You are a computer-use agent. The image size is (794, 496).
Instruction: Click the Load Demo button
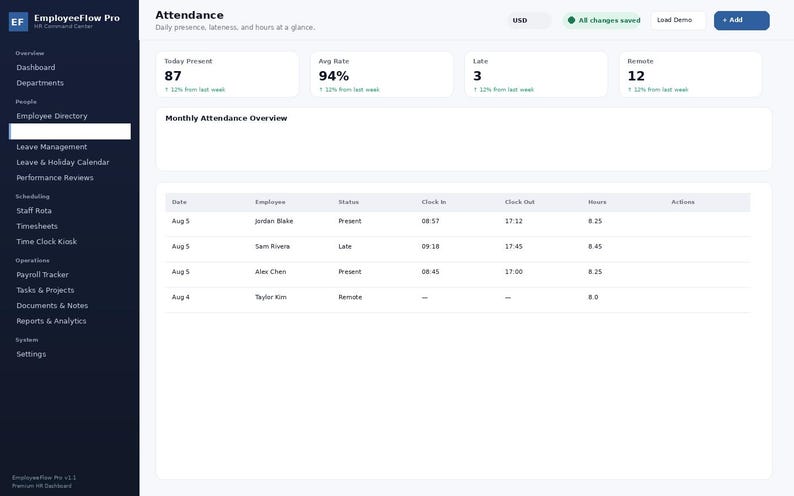678,20
